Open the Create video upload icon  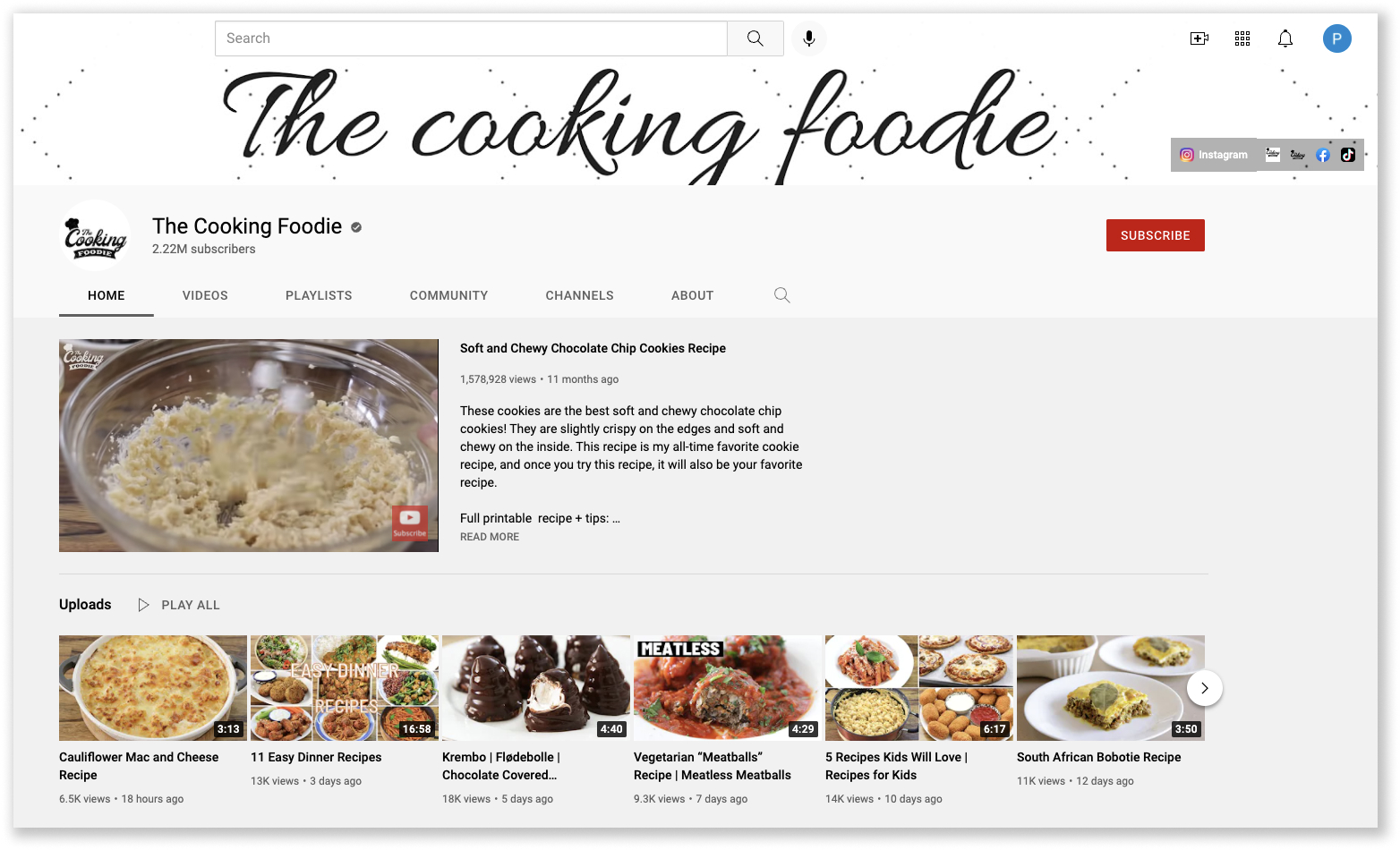(1199, 38)
